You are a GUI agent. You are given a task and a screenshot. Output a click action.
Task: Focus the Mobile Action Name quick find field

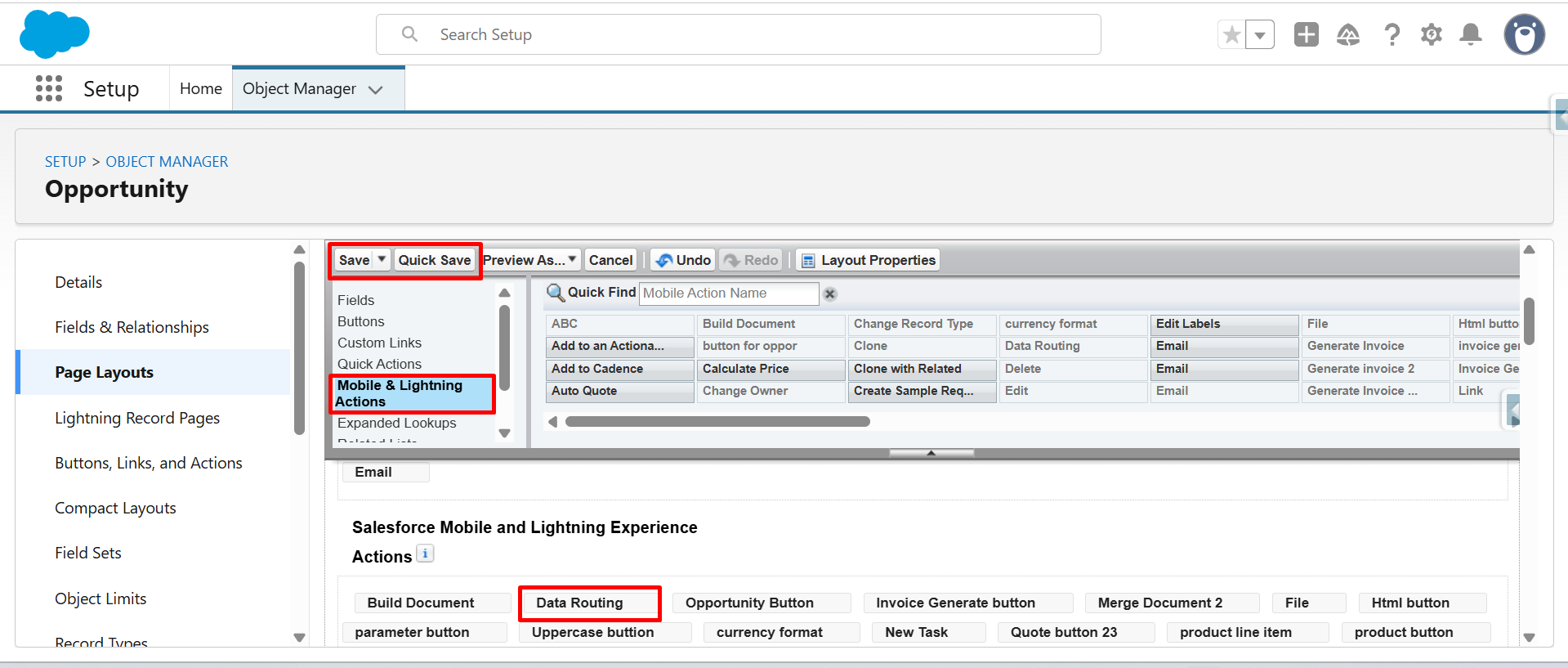pyautogui.click(x=729, y=293)
